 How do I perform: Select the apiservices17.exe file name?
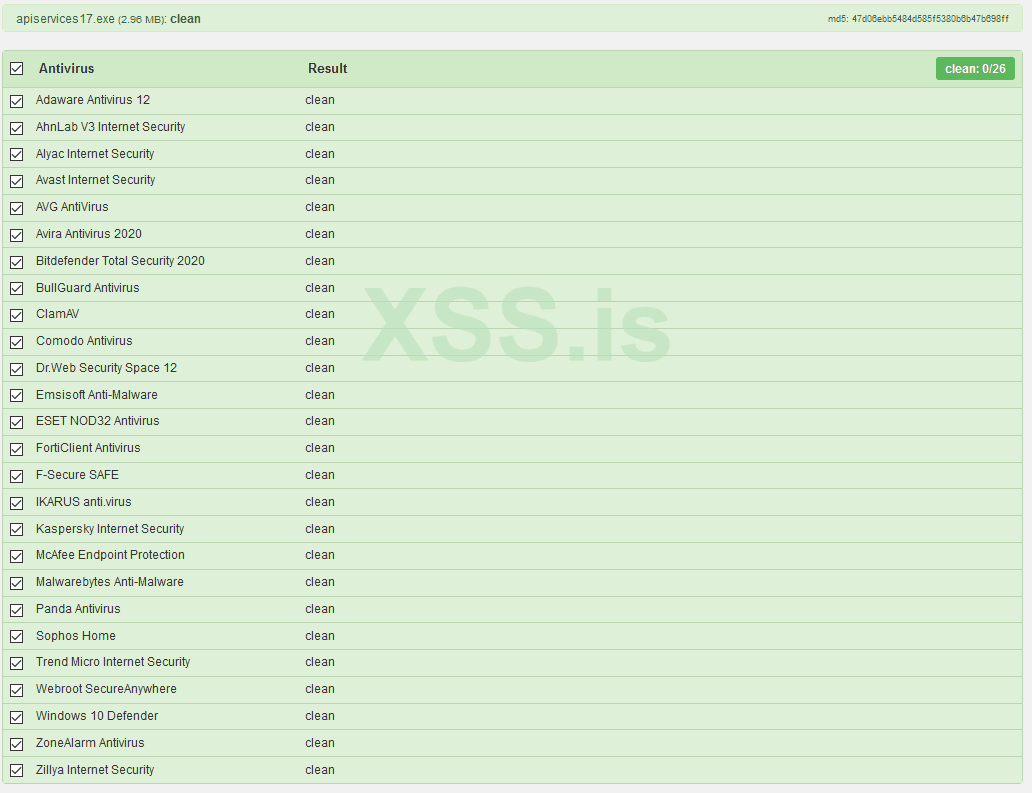click(65, 19)
